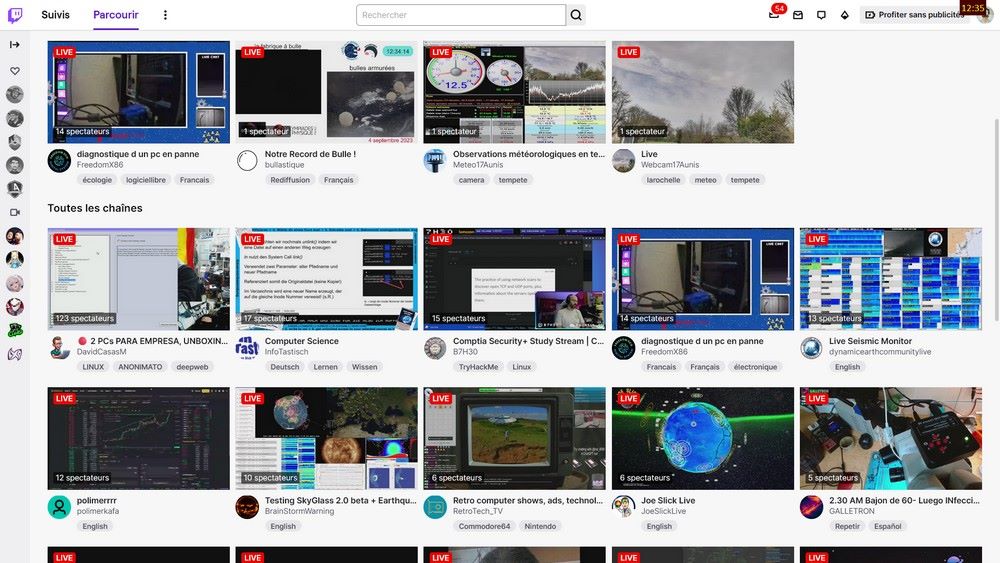This screenshot has height=563, width=1000.
Task: Open the Twitch home logo
Action: [15, 15]
